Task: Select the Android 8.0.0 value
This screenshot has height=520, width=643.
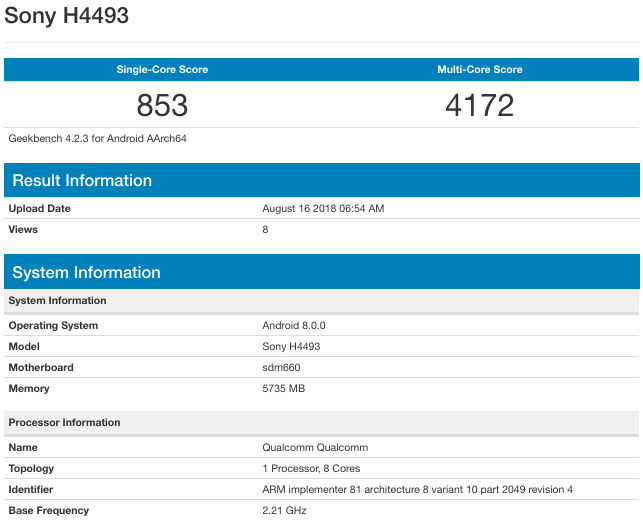Action: tap(294, 326)
